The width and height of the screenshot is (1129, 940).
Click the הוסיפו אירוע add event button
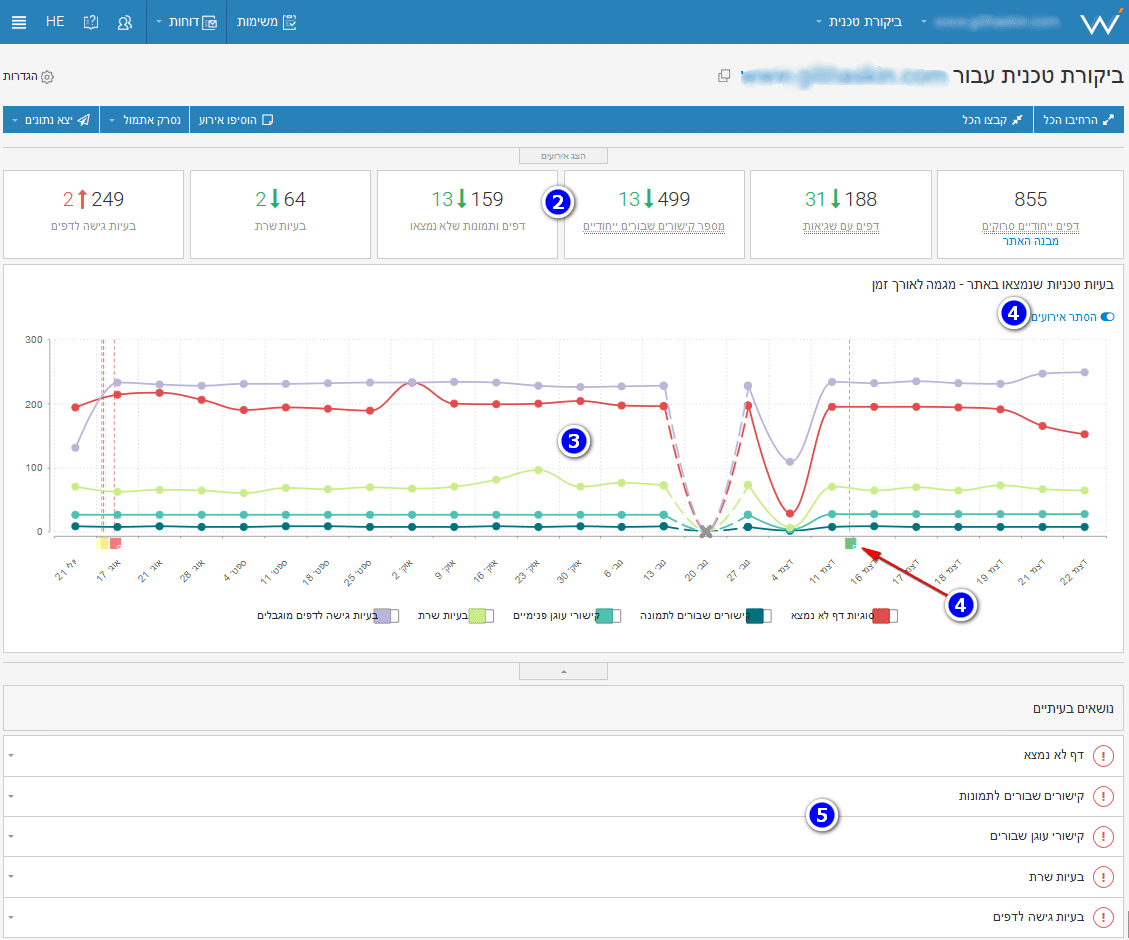click(236, 120)
